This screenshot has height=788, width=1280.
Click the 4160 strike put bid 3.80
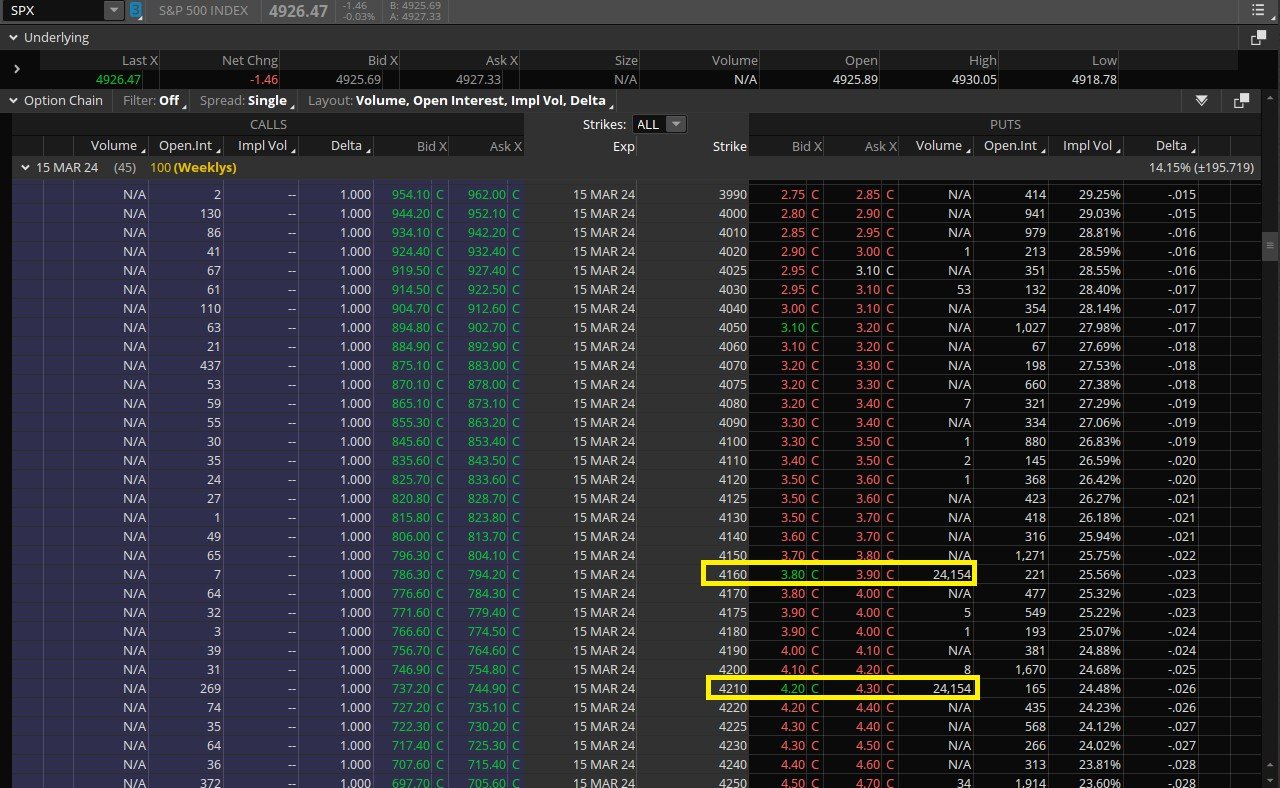792,574
